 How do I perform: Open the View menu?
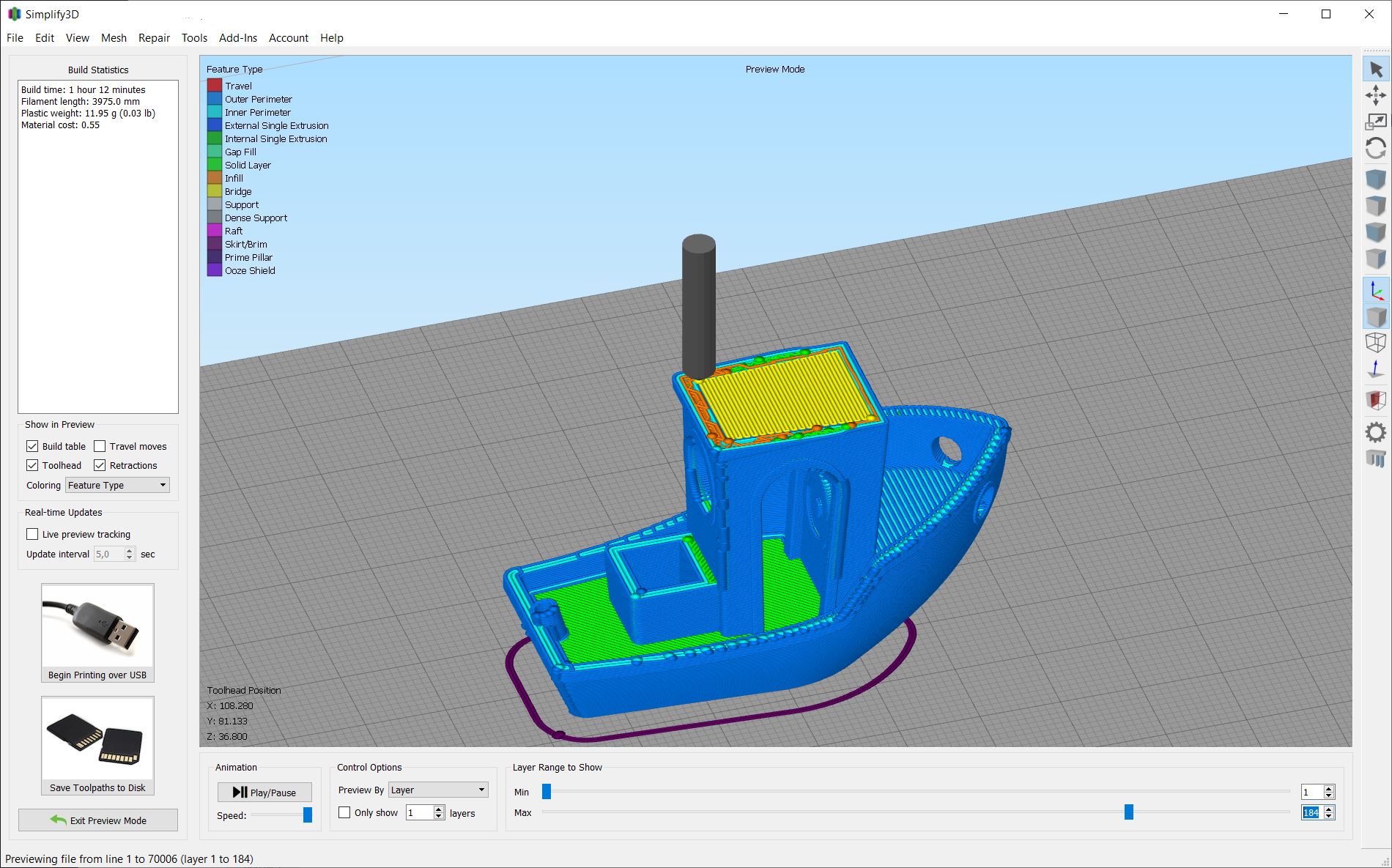[78, 38]
